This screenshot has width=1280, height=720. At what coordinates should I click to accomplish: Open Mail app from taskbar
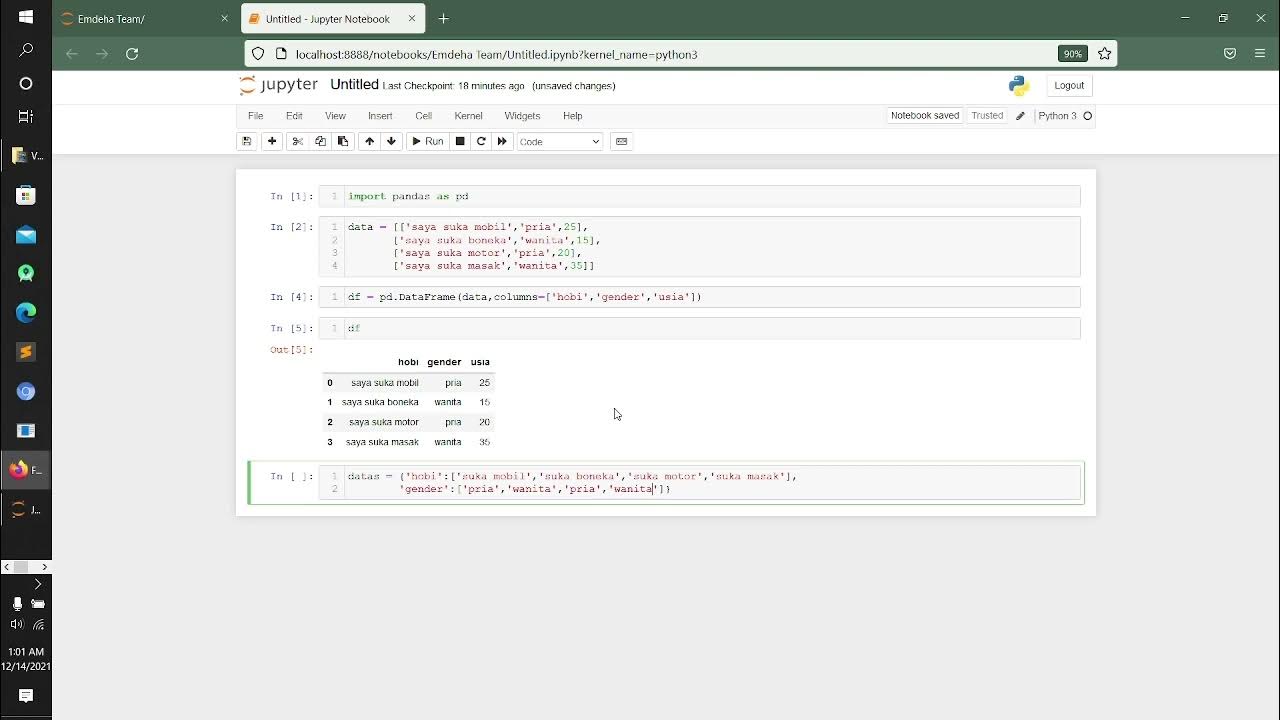(x=26, y=235)
